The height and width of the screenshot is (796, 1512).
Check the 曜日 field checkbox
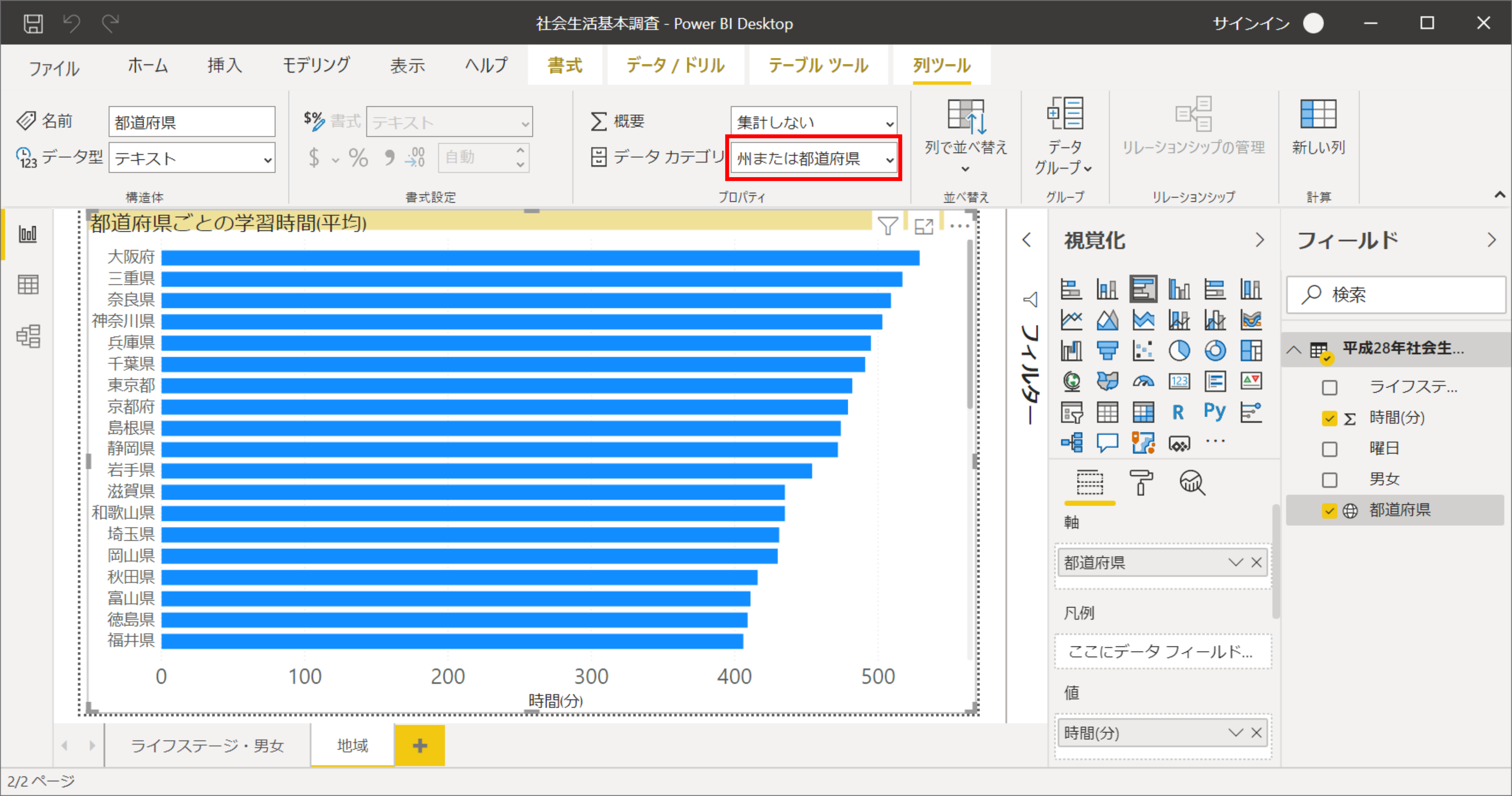tap(1329, 449)
